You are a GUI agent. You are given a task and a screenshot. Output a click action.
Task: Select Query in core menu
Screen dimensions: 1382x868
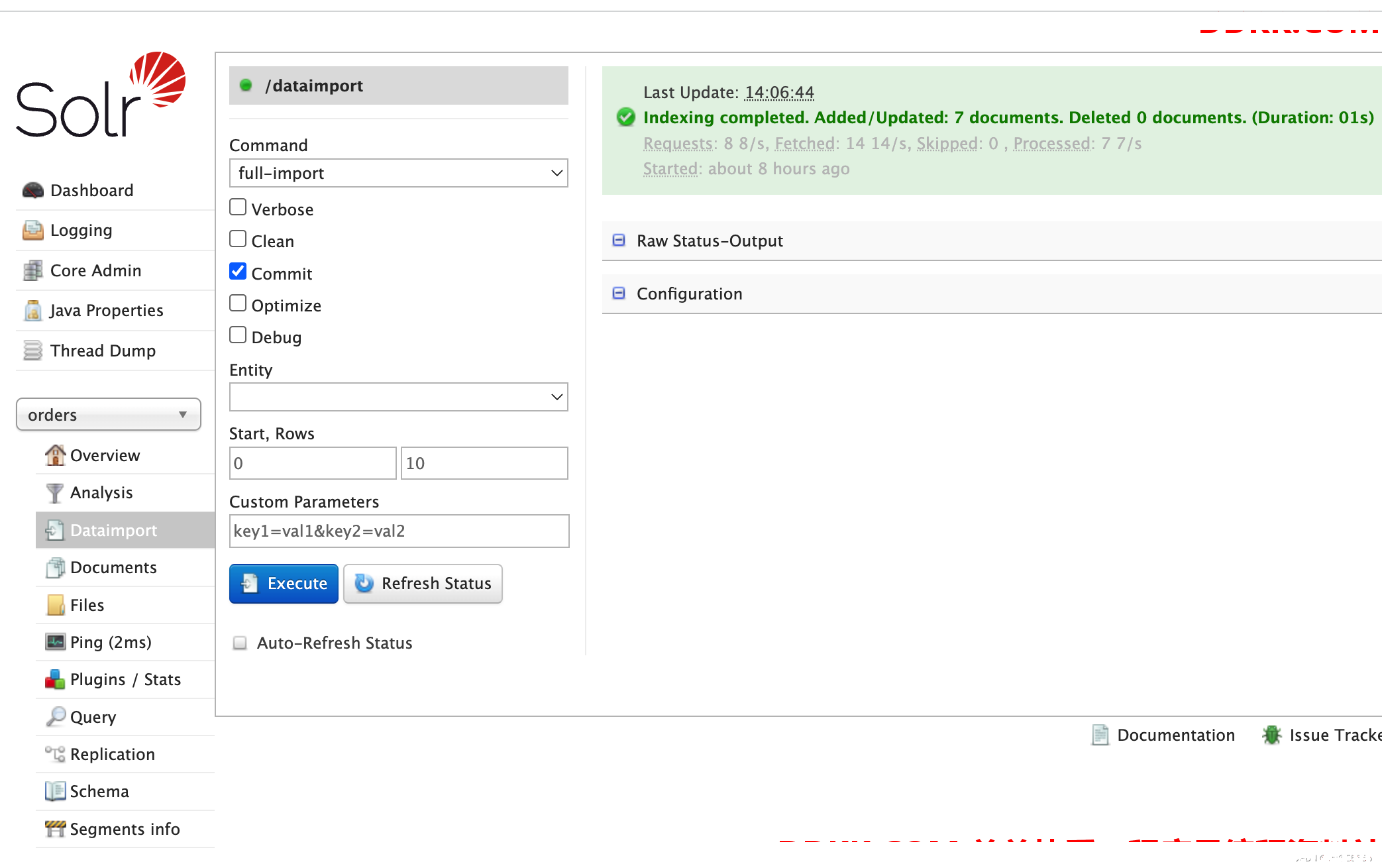[93, 717]
